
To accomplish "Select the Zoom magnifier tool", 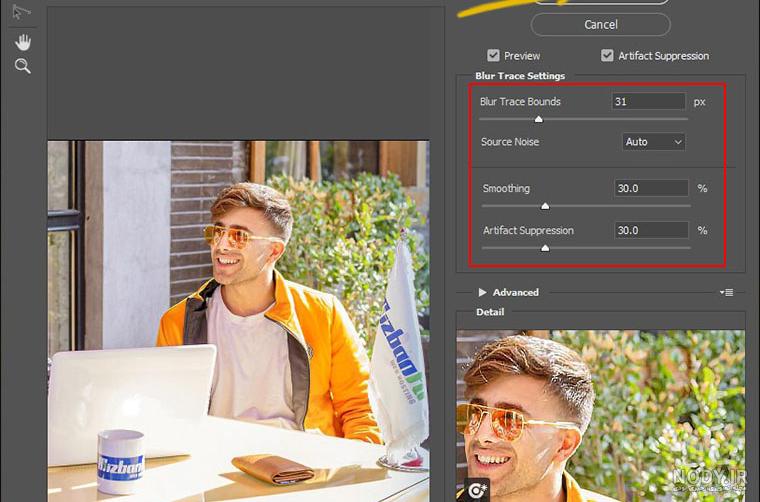I will [22, 66].
